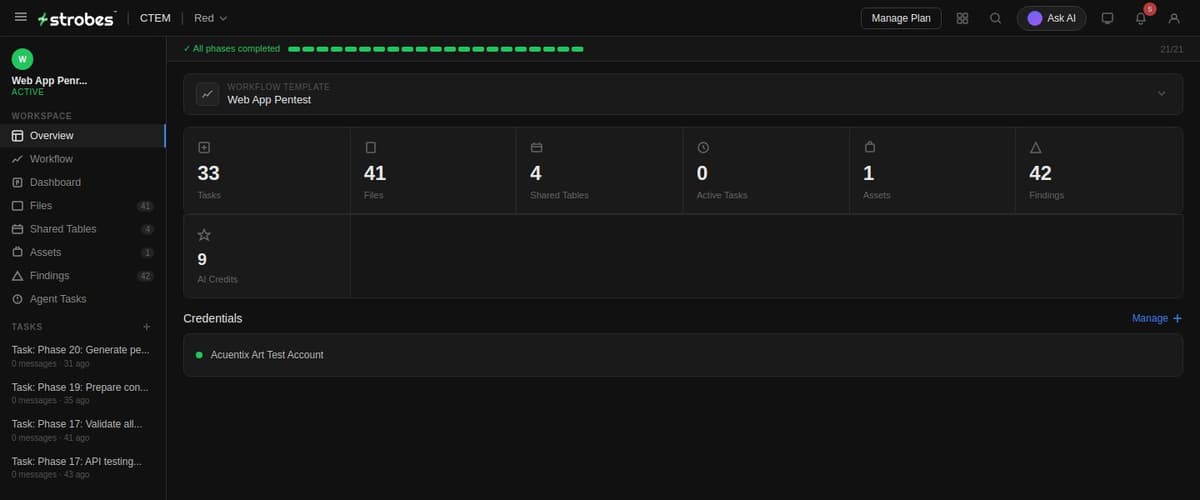Open the Red team dropdown

pyautogui.click(x=211, y=18)
